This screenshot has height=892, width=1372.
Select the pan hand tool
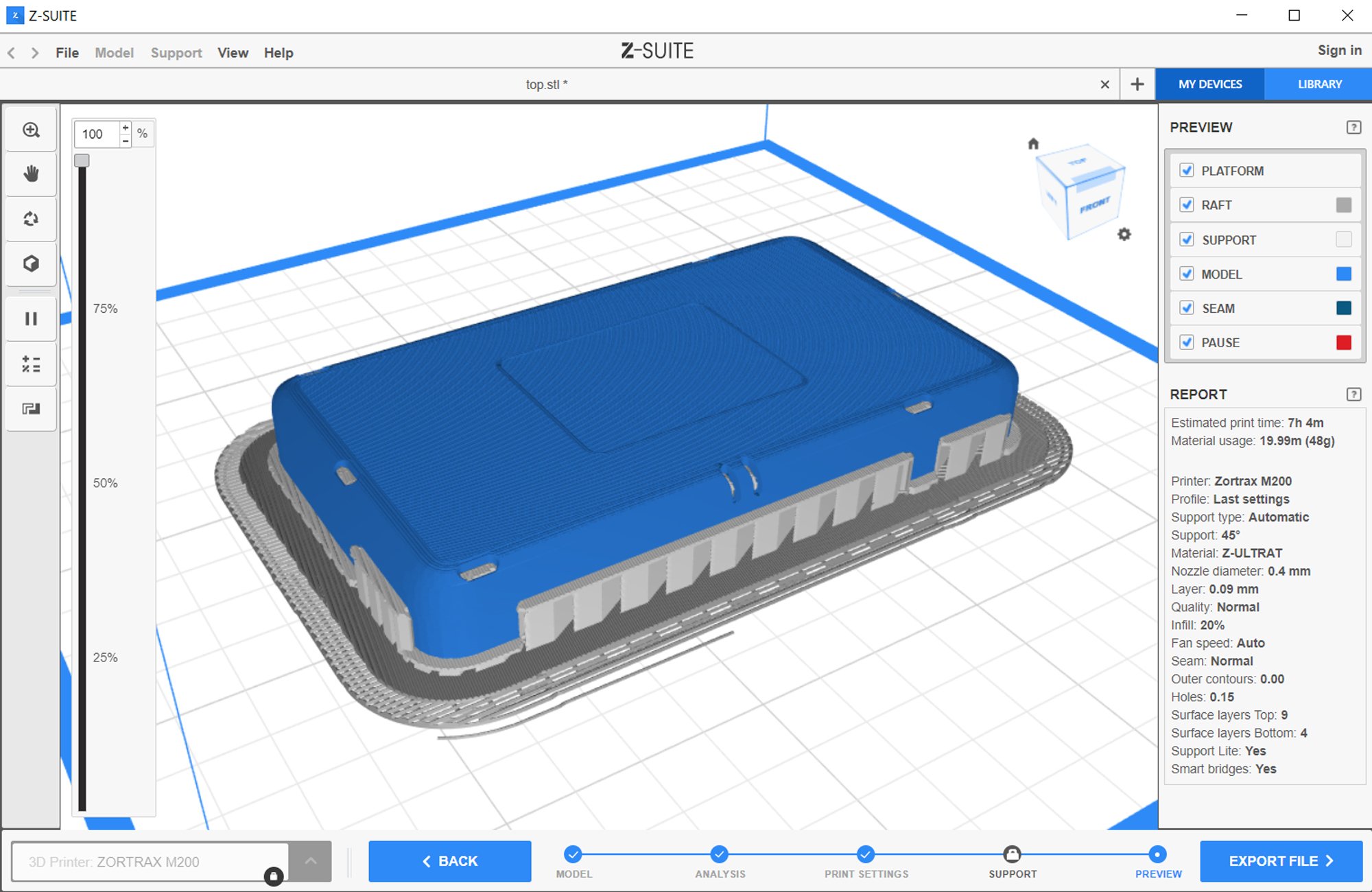point(31,174)
